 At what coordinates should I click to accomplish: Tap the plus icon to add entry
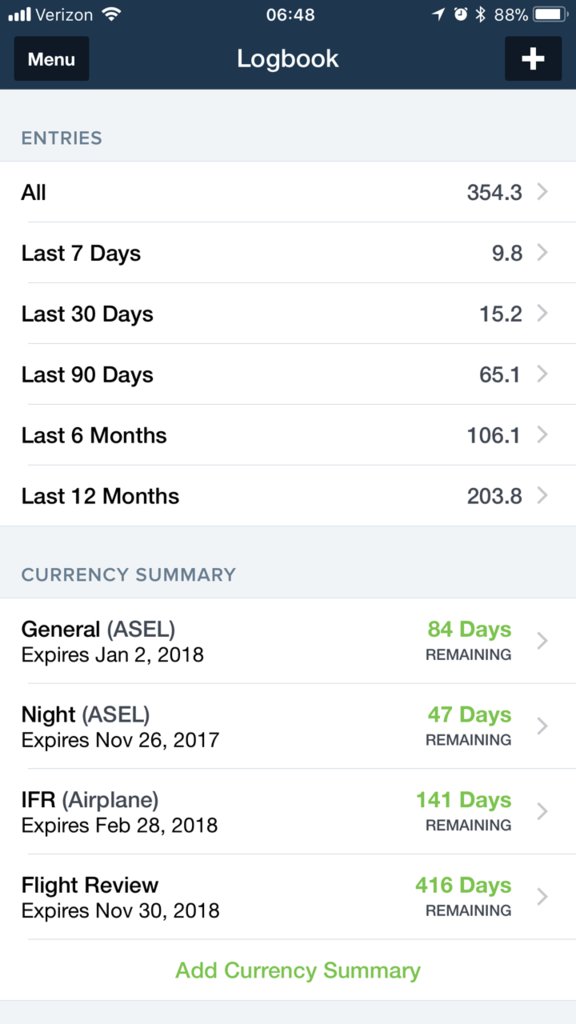[533, 59]
